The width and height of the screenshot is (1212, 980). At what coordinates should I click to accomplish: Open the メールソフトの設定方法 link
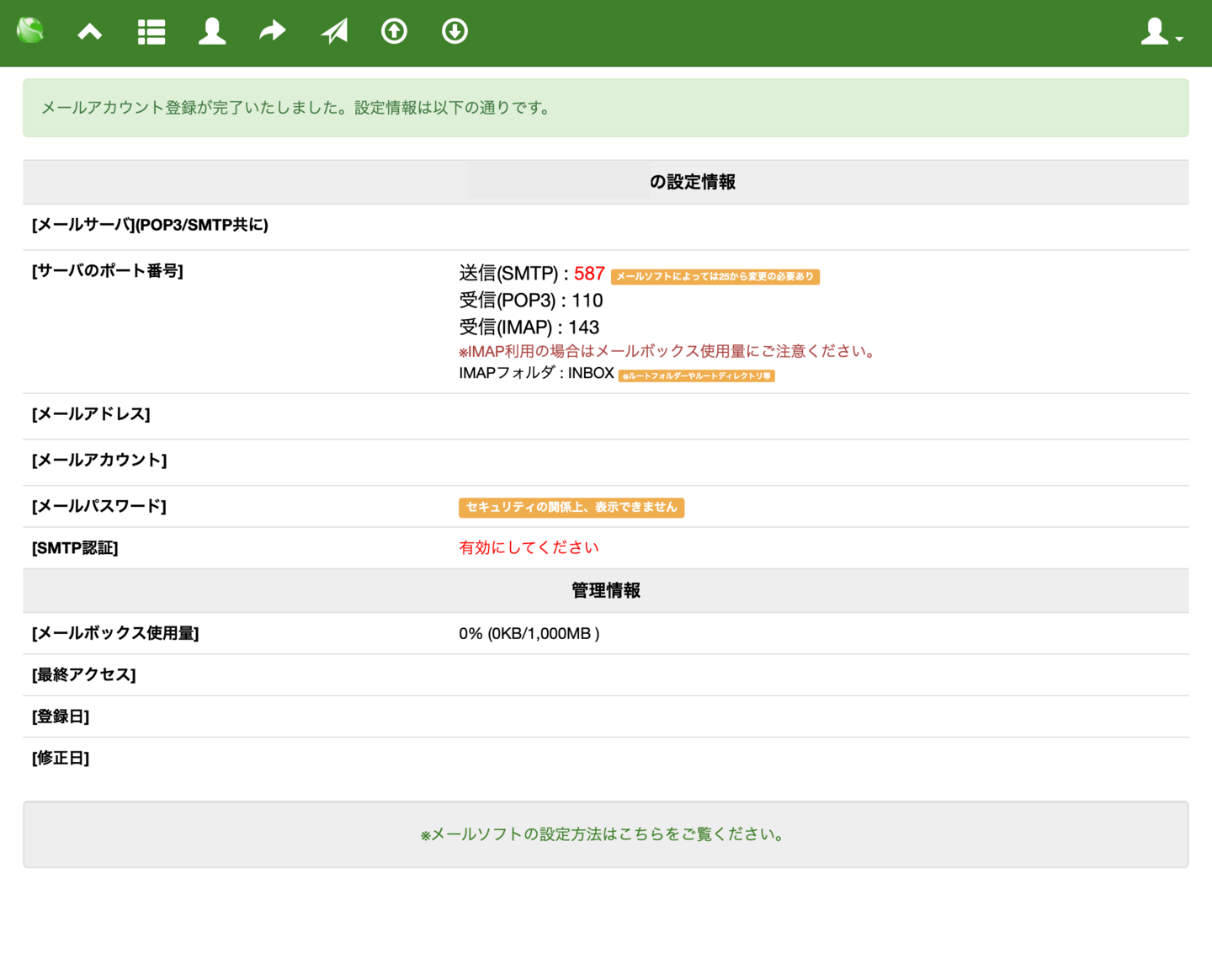coord(605,834)
